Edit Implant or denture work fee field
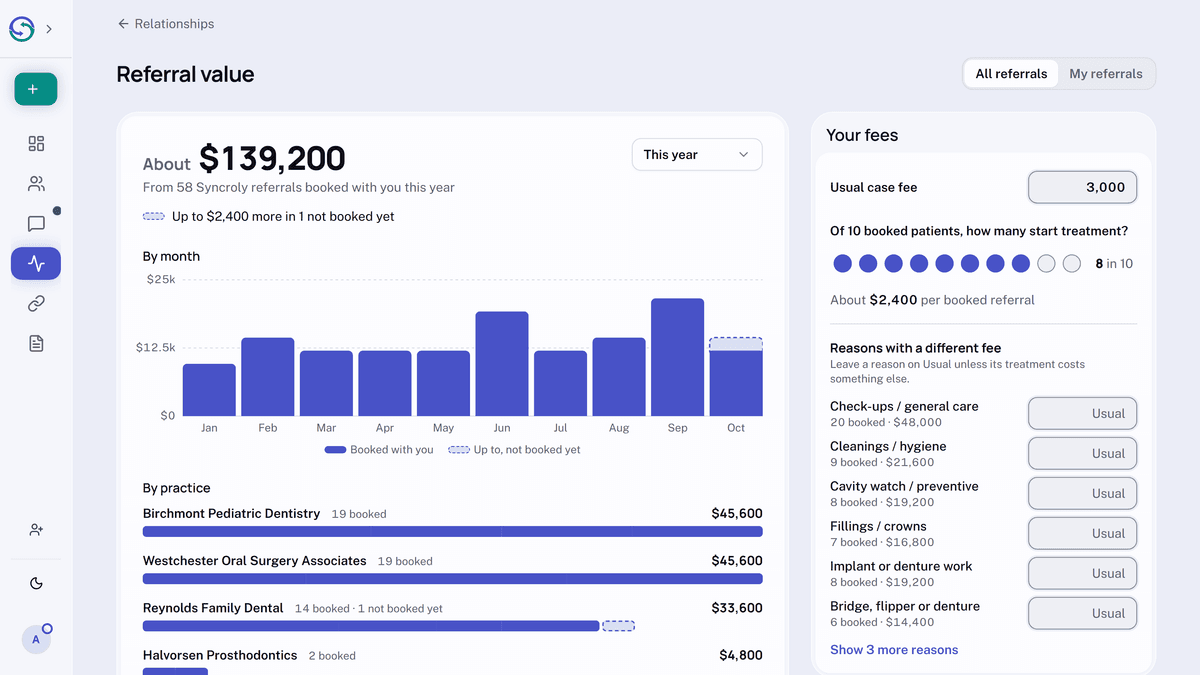Image resolution: width=1200 pixels, height=675 pixels. pos(1082,573)
